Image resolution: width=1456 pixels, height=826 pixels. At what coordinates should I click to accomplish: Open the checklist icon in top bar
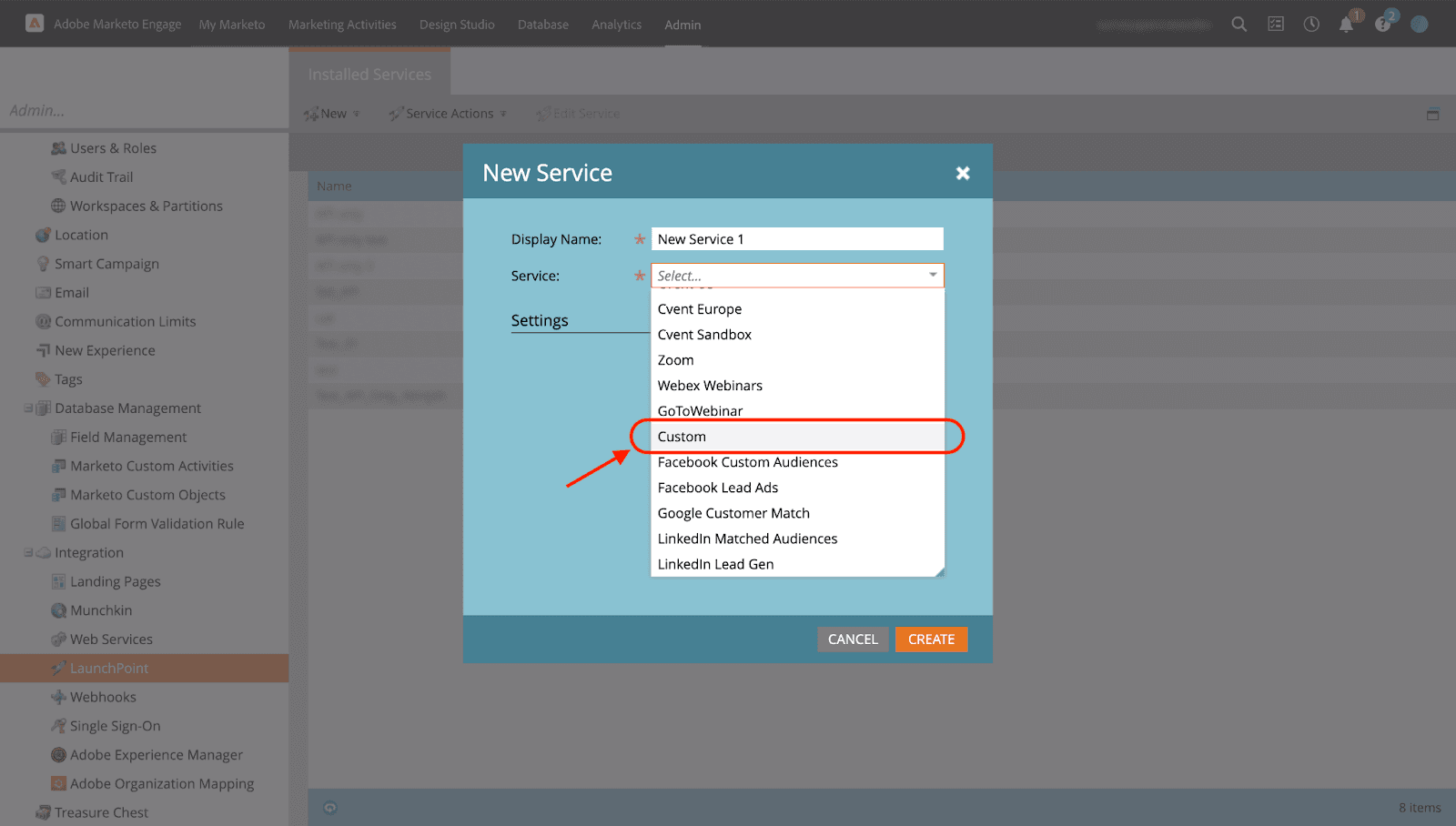coord(1276,25)
